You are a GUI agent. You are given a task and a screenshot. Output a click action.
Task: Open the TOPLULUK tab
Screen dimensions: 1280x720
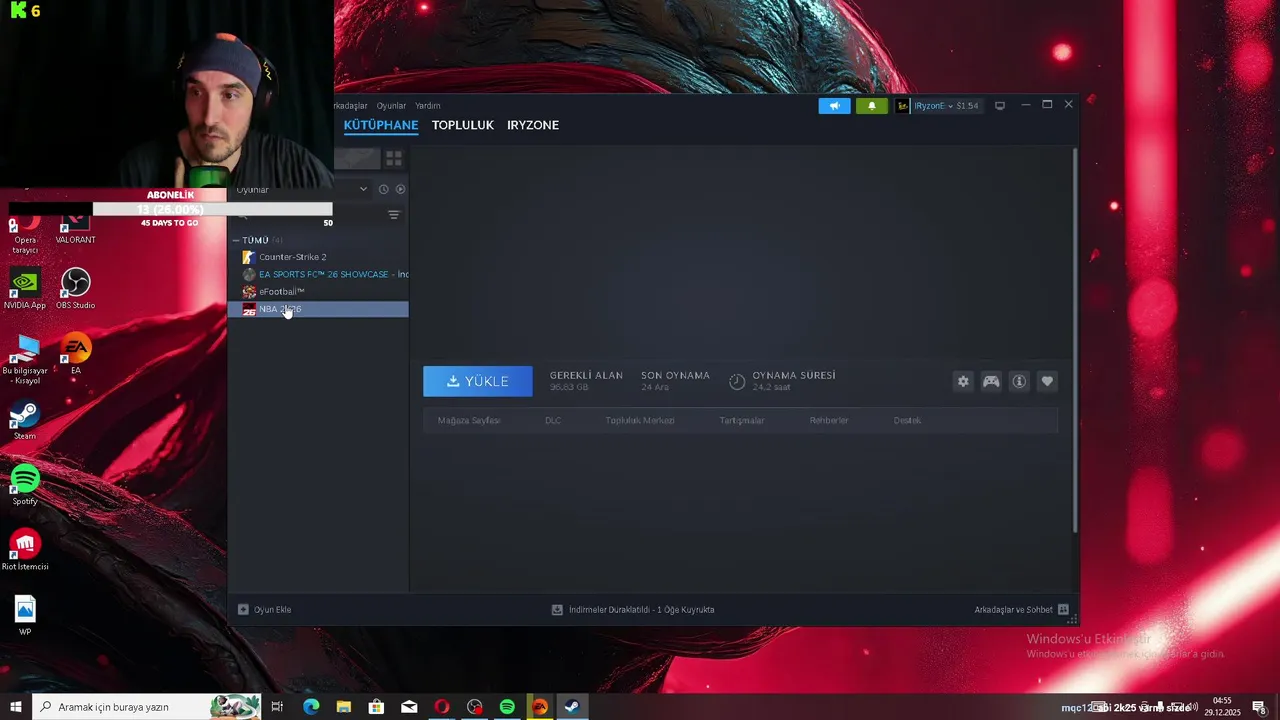(463, 125)
